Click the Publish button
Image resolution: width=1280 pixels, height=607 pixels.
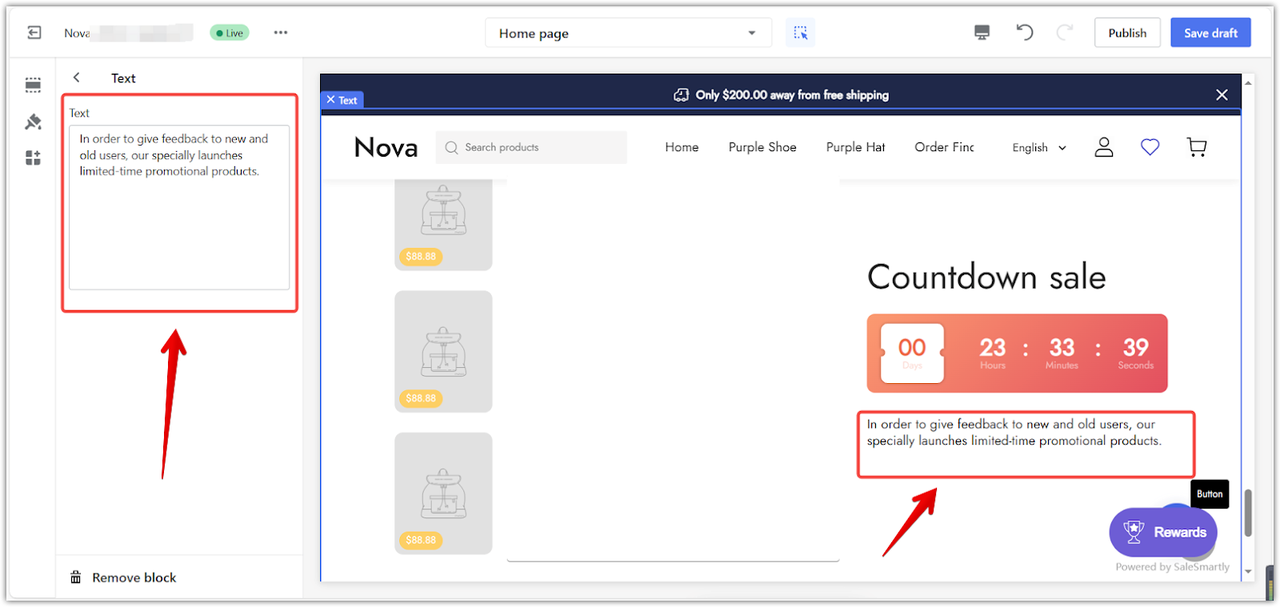click(x=1127, y=33)
